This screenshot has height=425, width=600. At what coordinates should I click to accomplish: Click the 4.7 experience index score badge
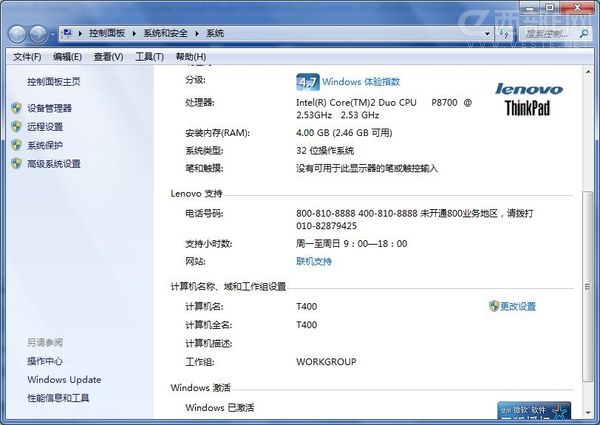pyautogui.click(x=307, y=81)
